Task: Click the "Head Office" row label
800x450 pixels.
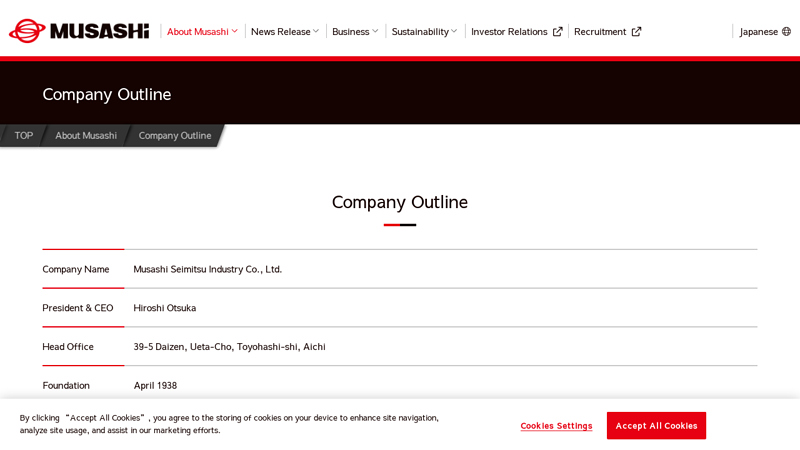Action: click(68, 347)
